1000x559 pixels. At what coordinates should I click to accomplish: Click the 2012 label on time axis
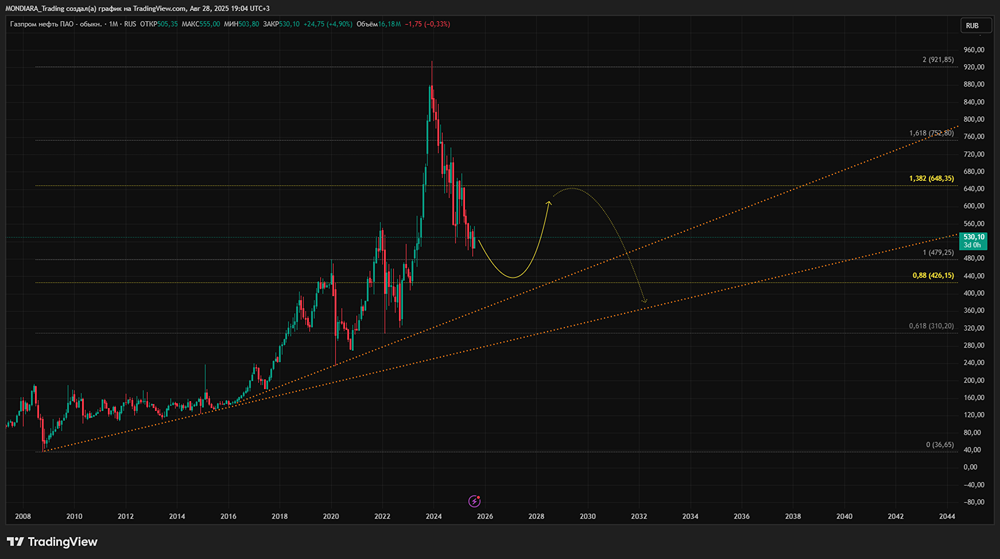click(x=126, y=516)
